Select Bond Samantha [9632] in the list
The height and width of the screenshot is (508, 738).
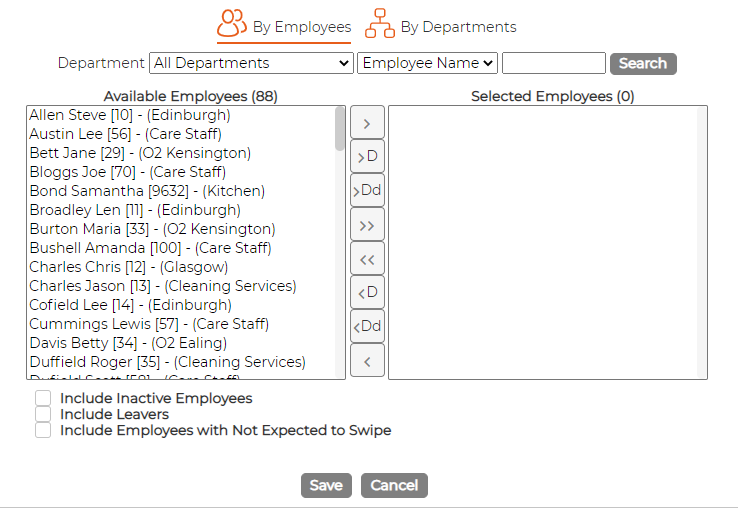point(147,191)
